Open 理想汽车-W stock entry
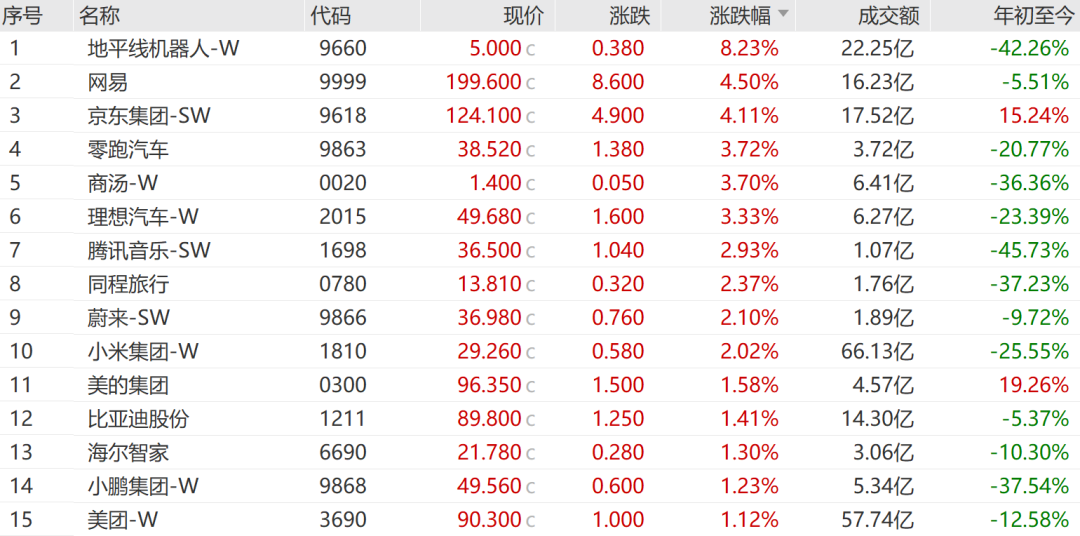The height and width of the screenshot is (536, 1080). [x=540, y=217]
